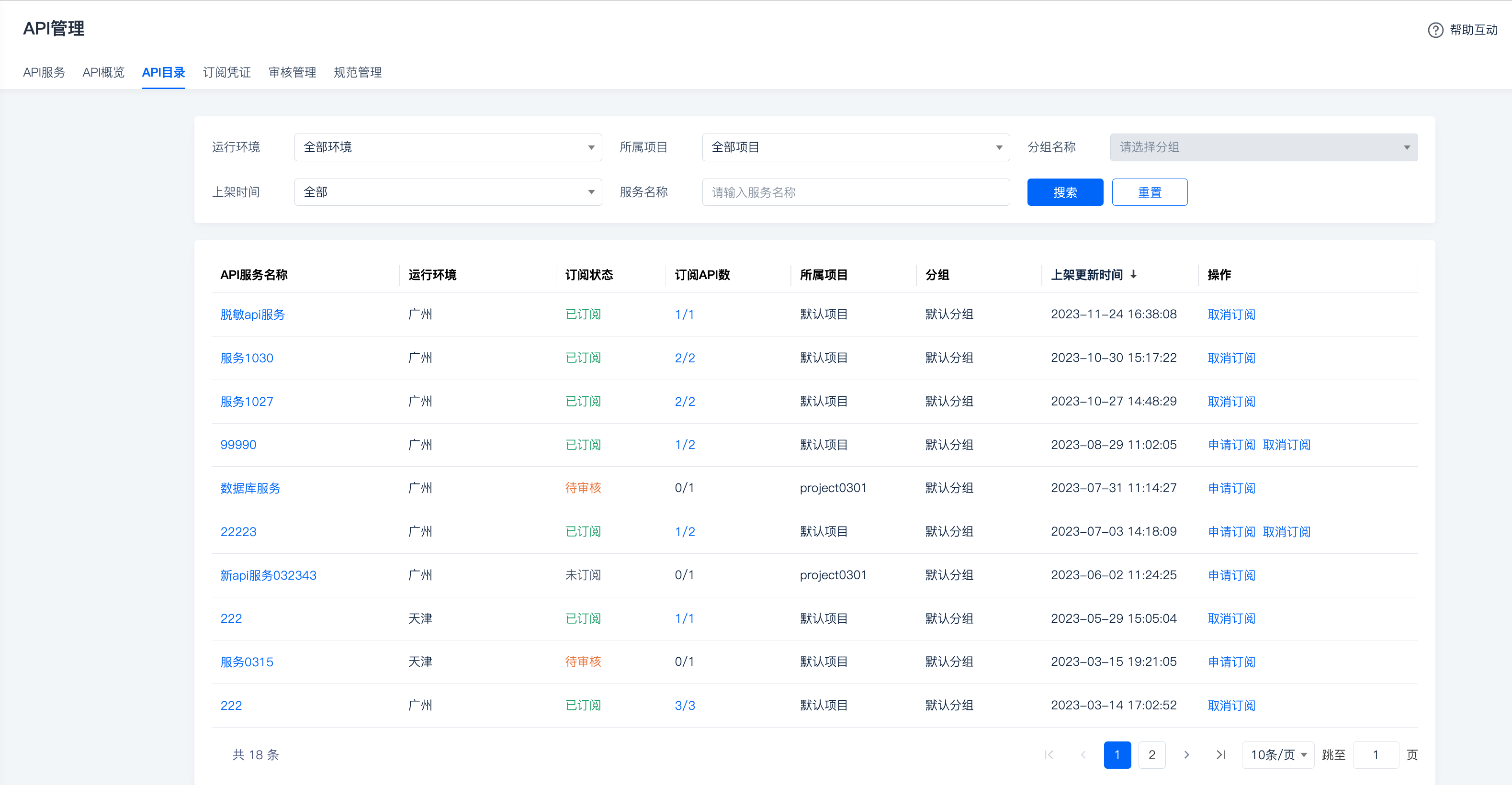
Task: Change the 10条/页 page size
Action: click(x=1278, y=754)
